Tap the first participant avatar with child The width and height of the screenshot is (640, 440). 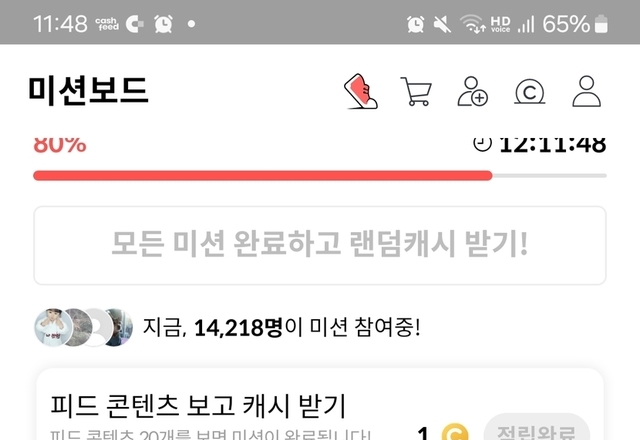(x=53, y=327)
